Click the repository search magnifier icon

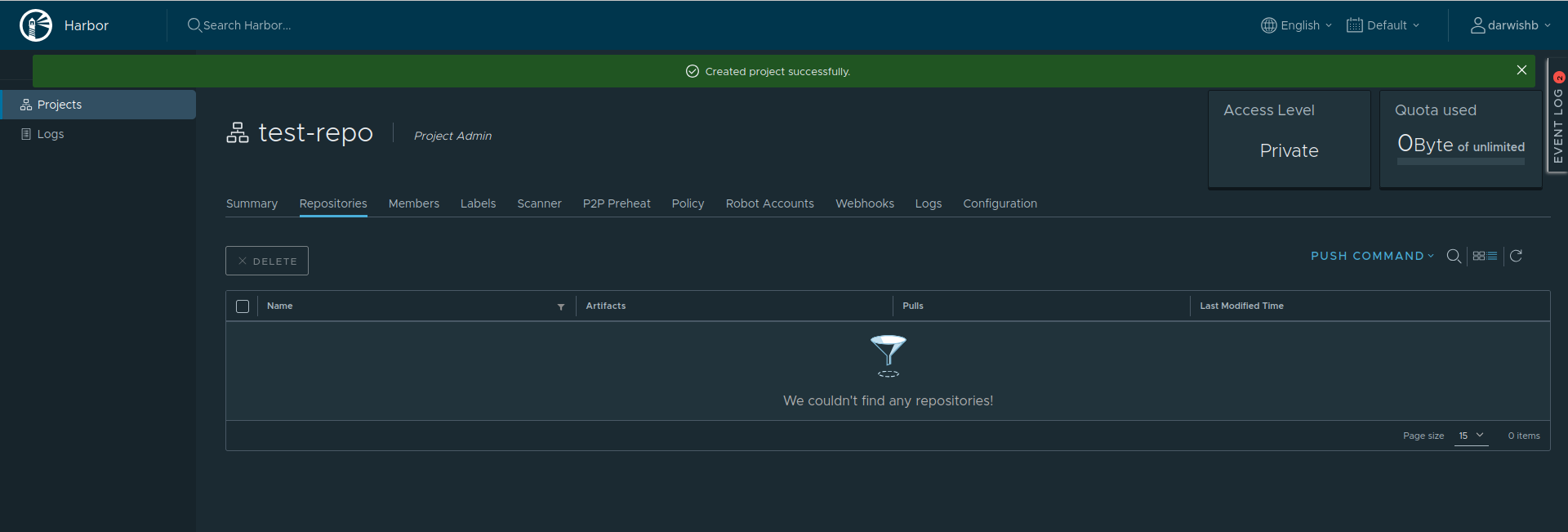(1454, 257)
